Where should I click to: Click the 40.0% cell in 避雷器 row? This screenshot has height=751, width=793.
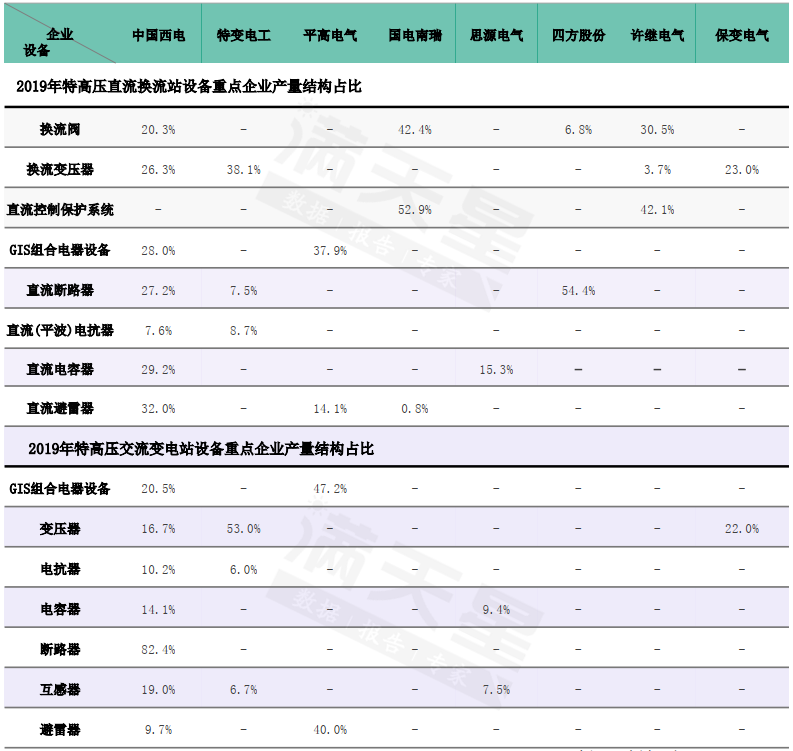[330, 730]
